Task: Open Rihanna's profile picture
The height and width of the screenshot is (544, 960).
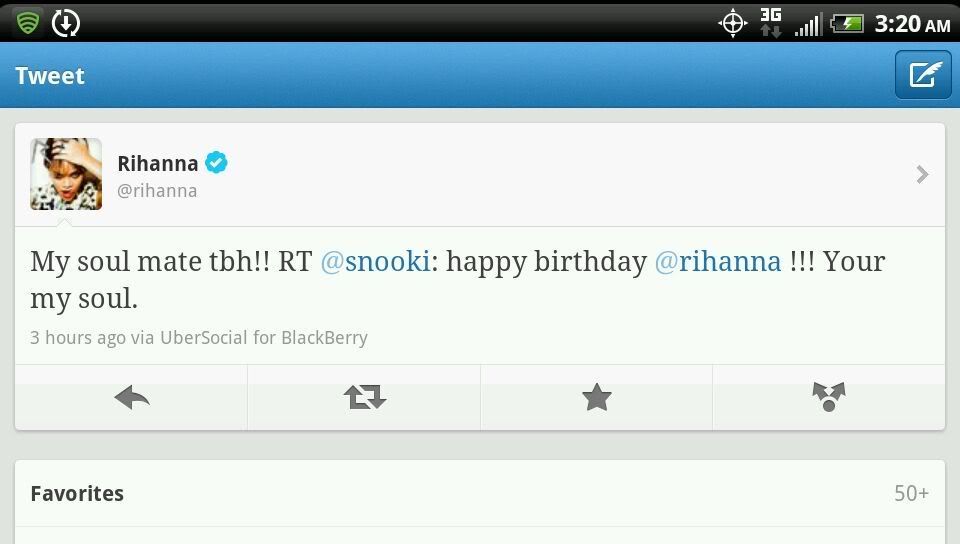Action: [x=66, y=174]
